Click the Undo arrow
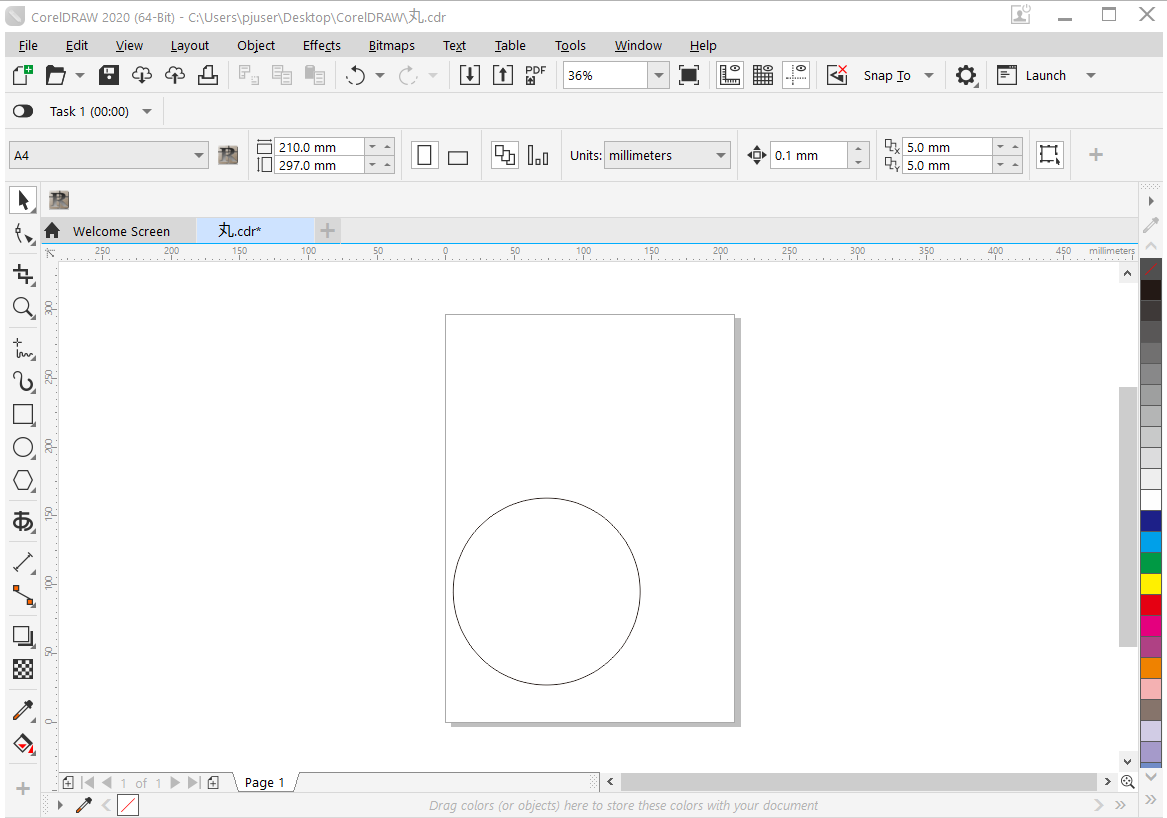 pos(356,75)
